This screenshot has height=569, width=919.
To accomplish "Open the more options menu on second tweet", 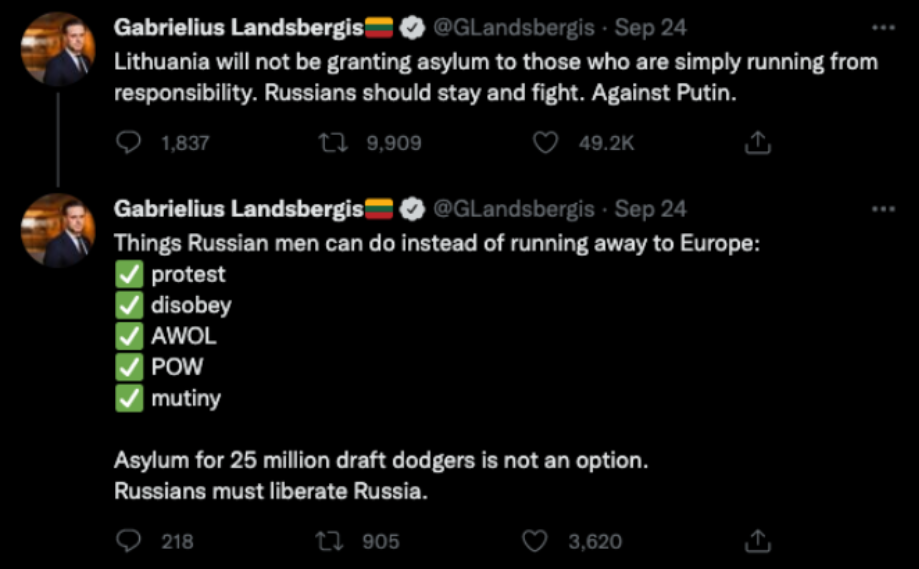I will point(883,209).
